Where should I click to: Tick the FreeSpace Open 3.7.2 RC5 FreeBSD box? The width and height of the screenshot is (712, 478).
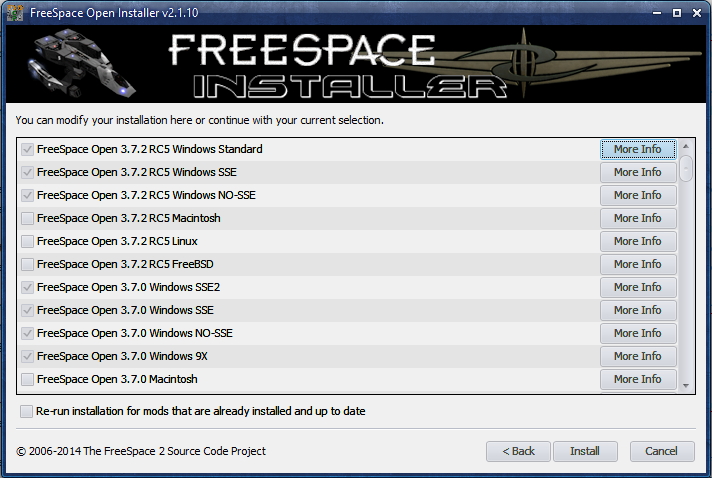point(27,264)
